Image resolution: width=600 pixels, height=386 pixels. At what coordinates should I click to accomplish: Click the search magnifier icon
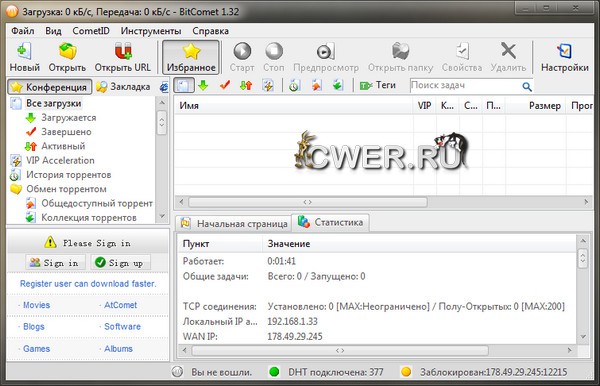tap(527, 86)
